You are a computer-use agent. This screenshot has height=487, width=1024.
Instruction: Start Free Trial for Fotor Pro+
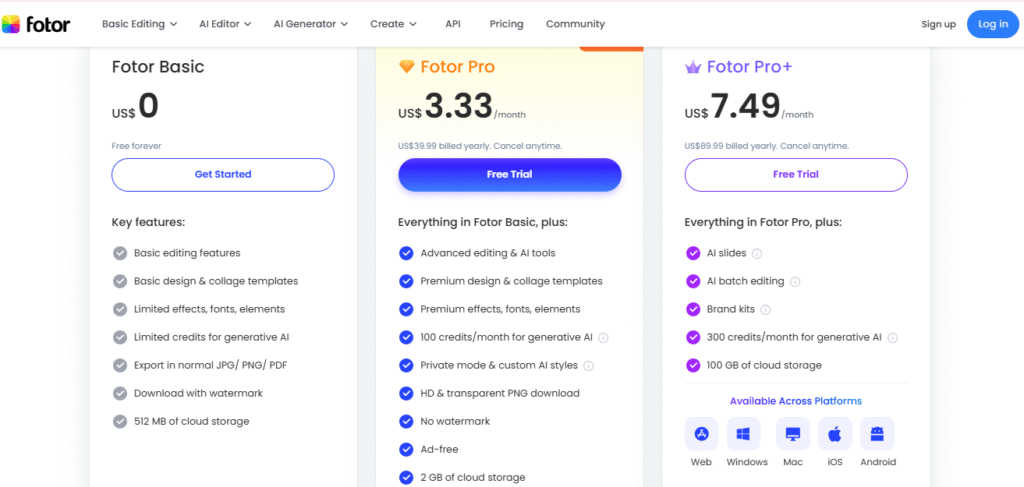795,175
